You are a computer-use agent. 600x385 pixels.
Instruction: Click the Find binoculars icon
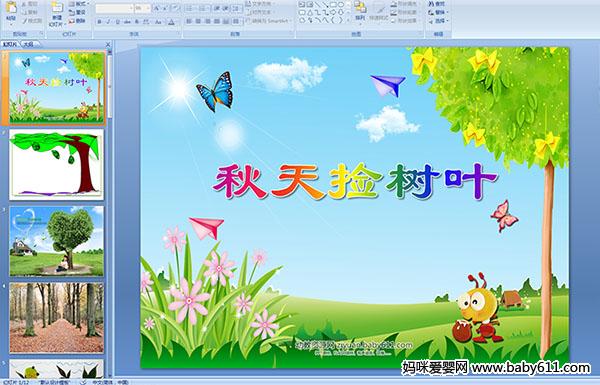pyautogui.click(x=437, y=4)
